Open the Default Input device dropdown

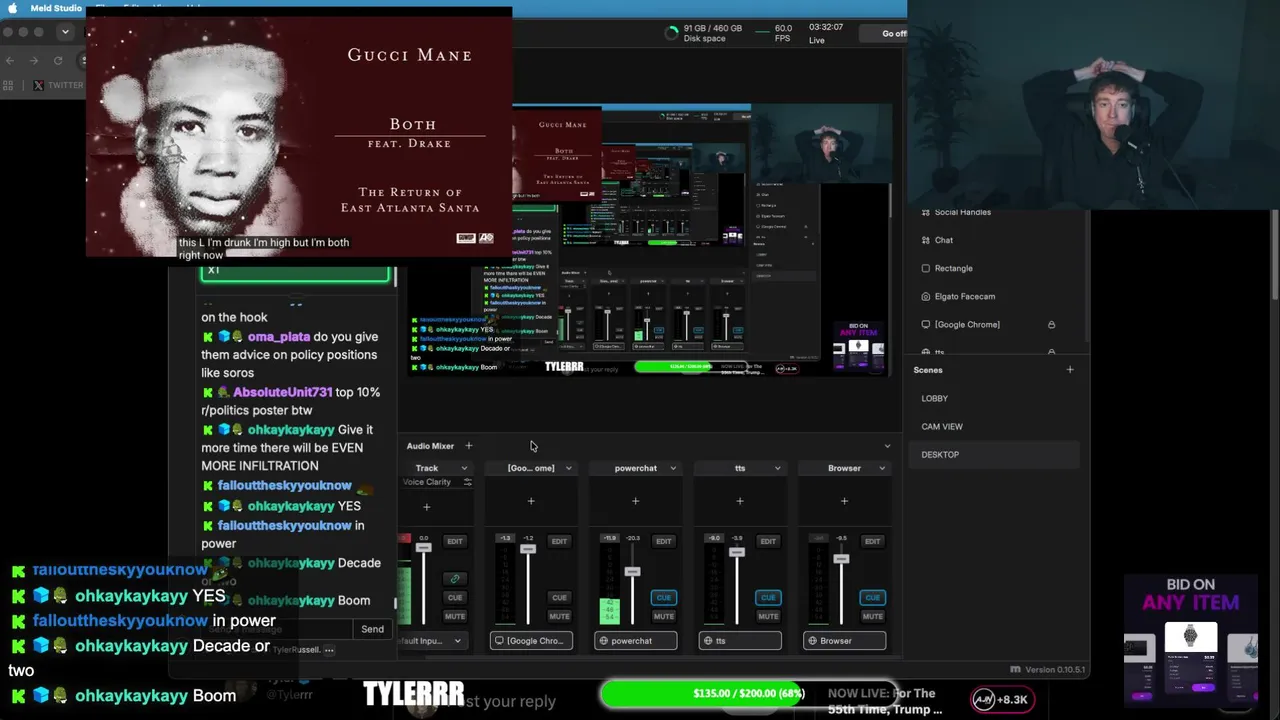click(x=432, y=641)
